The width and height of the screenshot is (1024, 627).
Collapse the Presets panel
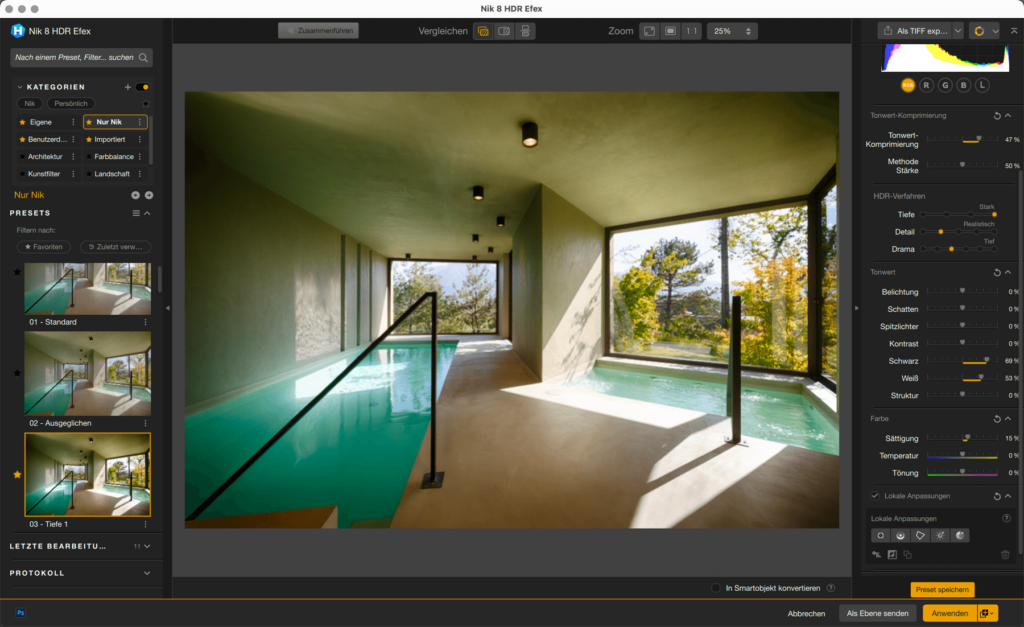pyautogui.click(x=148, y=214)
